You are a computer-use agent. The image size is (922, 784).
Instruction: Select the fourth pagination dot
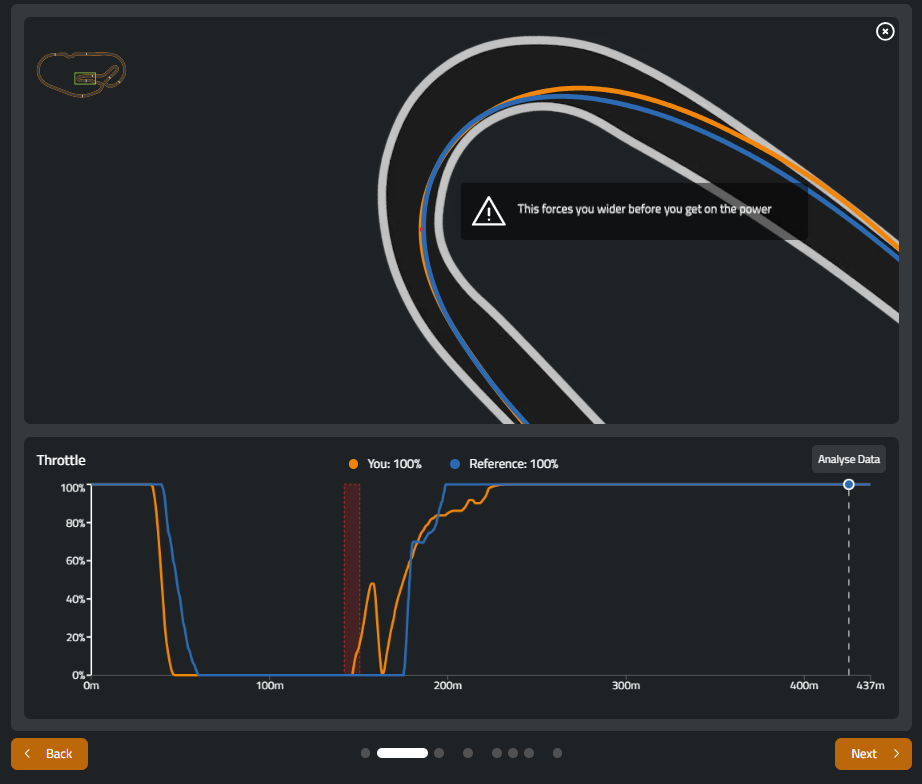click(468, 753)
